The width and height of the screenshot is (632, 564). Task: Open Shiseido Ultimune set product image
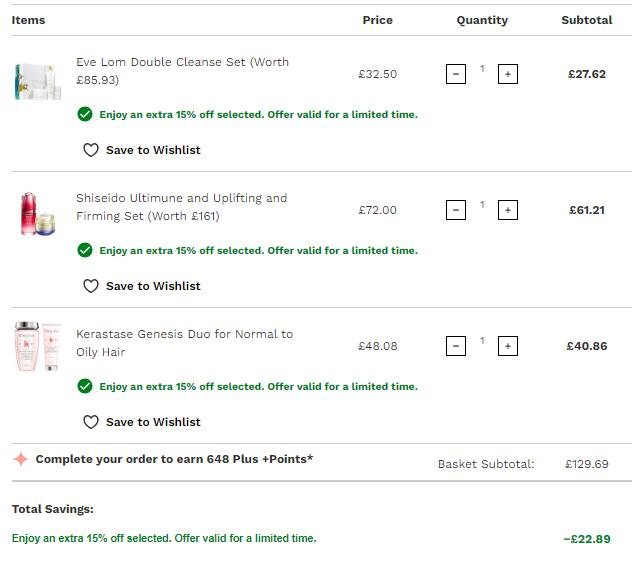(37, 214)
